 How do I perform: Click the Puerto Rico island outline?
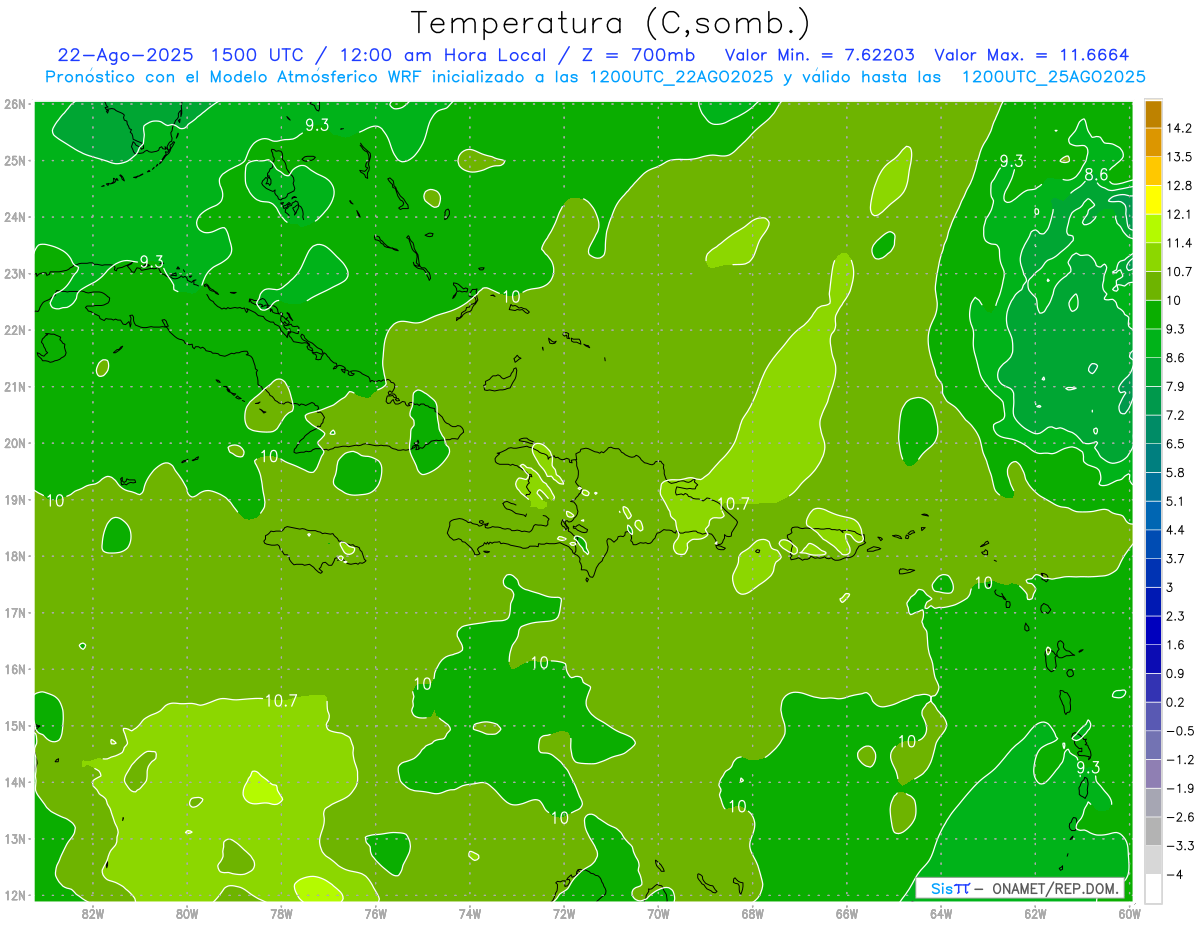[826, 541]
